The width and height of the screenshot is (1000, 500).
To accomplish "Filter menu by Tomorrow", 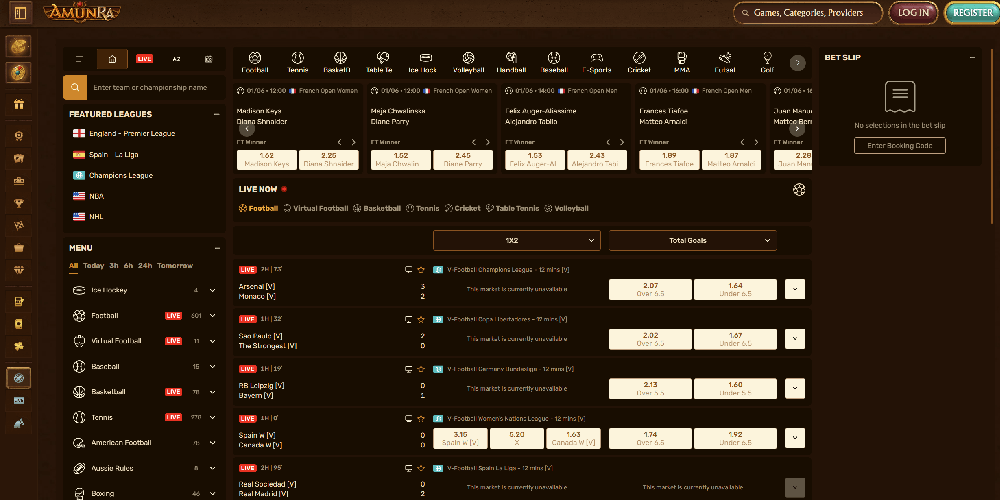I will pyautogui.click(x=175, y=266).
